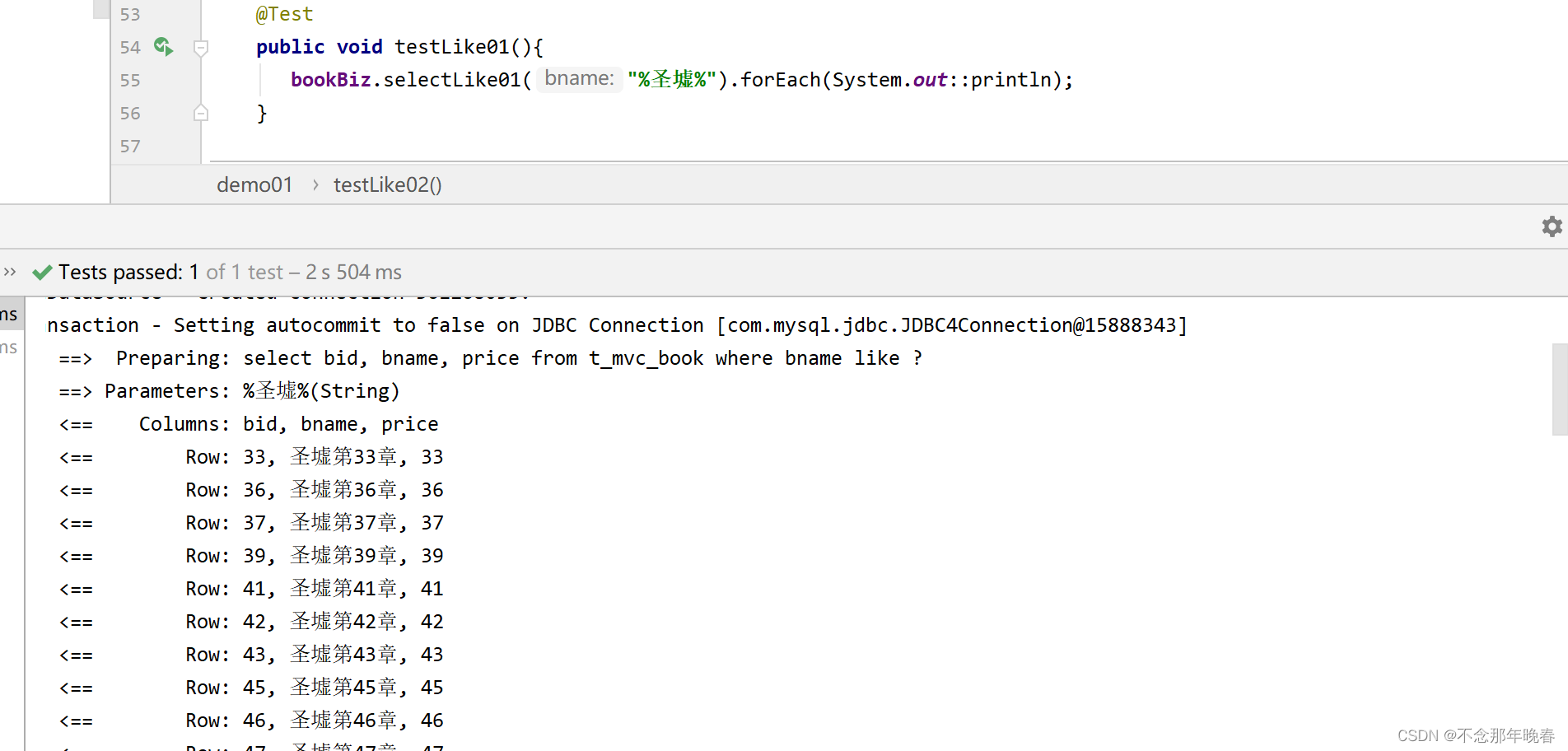Click line number 57 in gutter
Image resolution: width=1568 pixels, height=751 pixels.
click(130, 146)
